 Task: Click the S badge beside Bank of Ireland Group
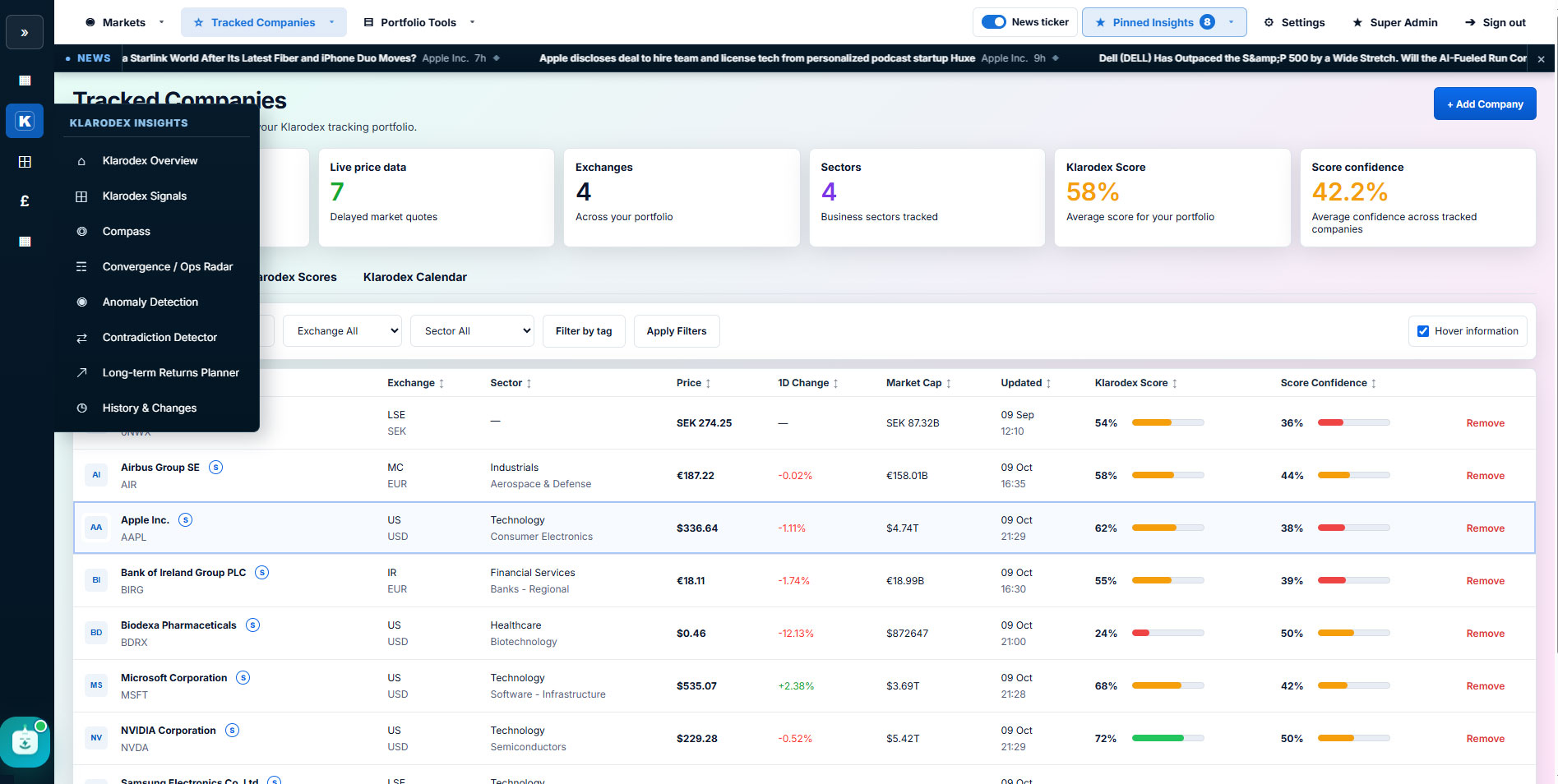pos(261,572)
